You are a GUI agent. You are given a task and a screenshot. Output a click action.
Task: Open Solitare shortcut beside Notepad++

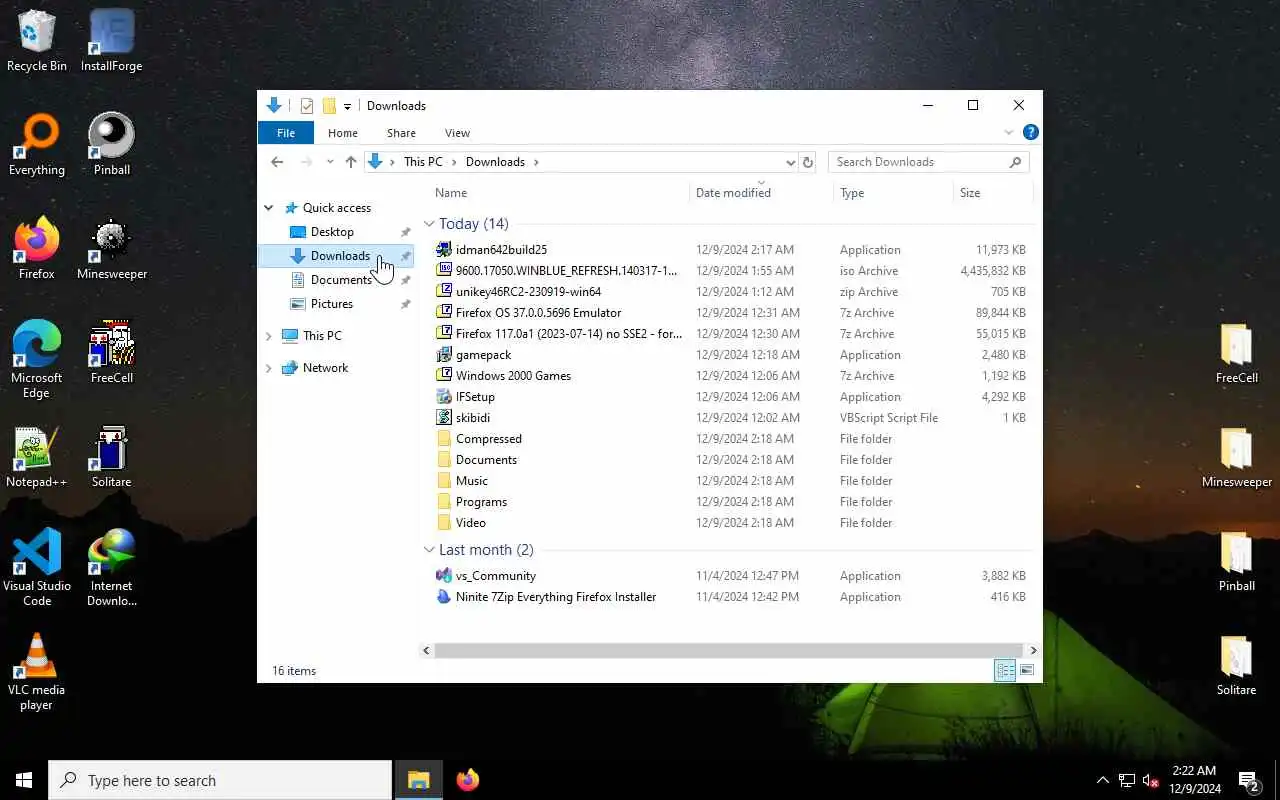111,457
